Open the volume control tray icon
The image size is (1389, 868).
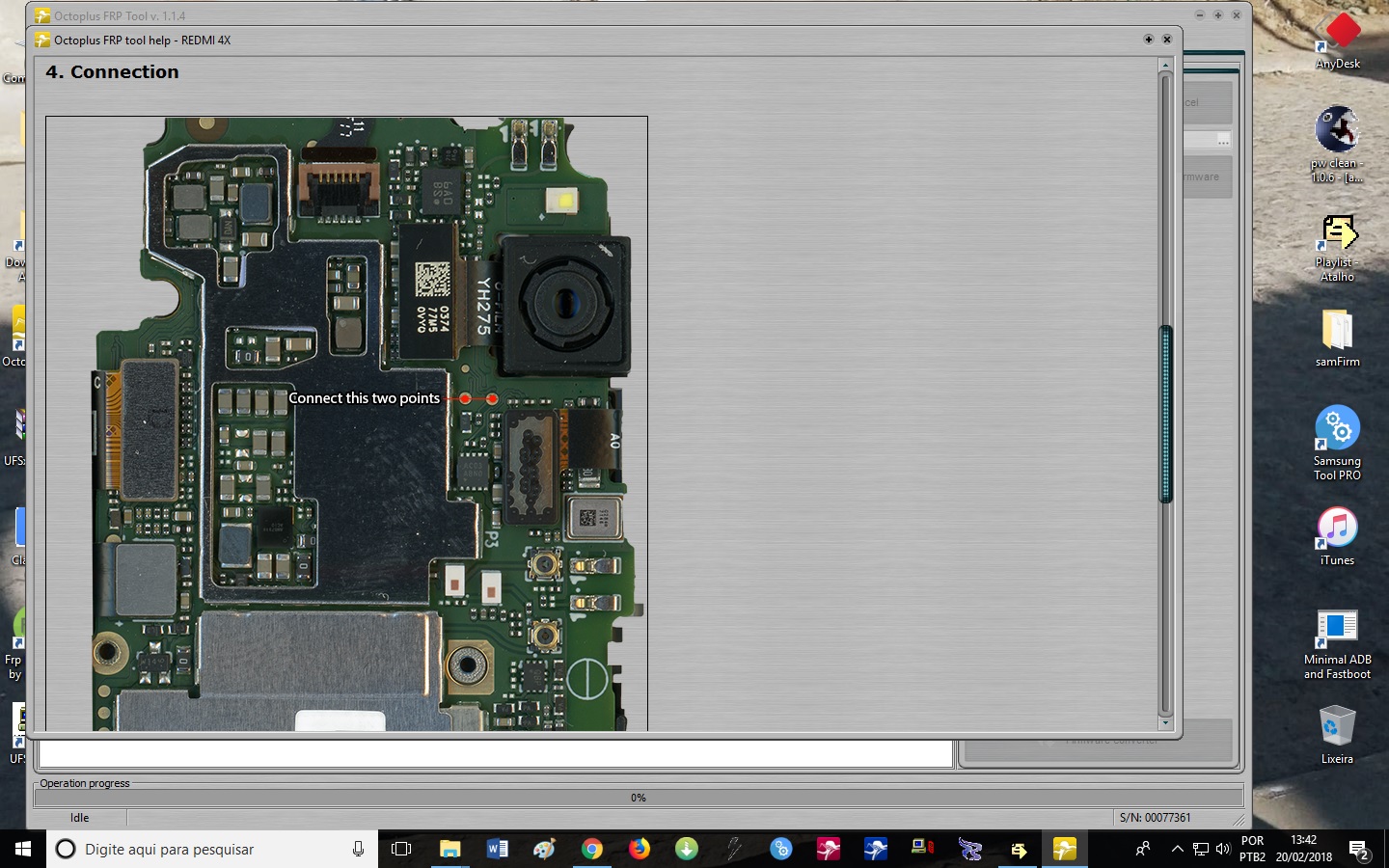[1223, 849]
